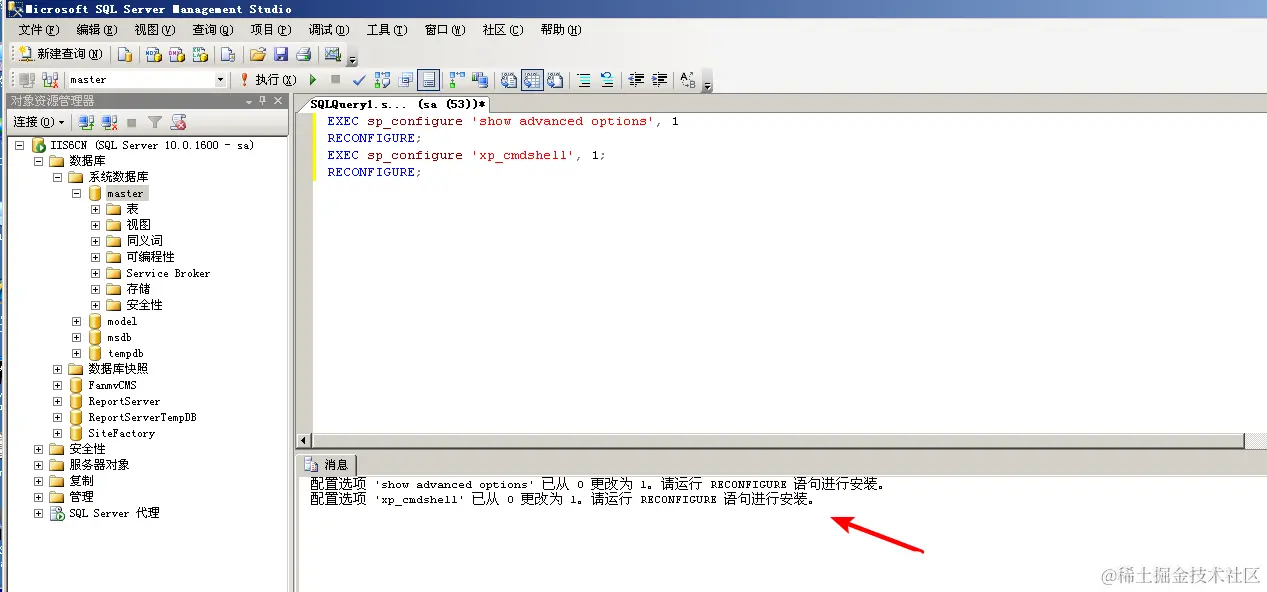Expand the SQL Server 代理 node

coord(39,513)
